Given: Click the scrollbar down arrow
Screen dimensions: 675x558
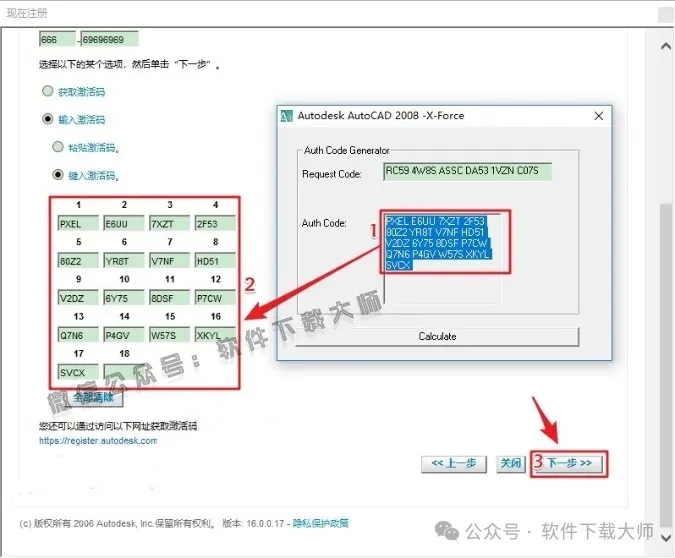Looking at the screenshot, I should (666, 538).
